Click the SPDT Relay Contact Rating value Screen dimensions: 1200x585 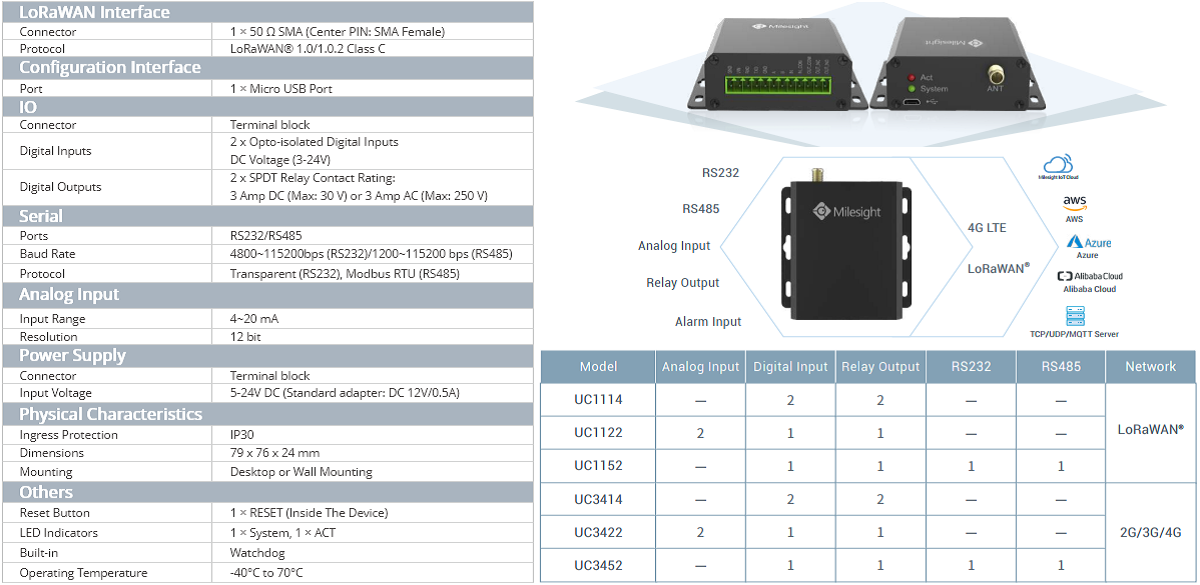(313, 178)
